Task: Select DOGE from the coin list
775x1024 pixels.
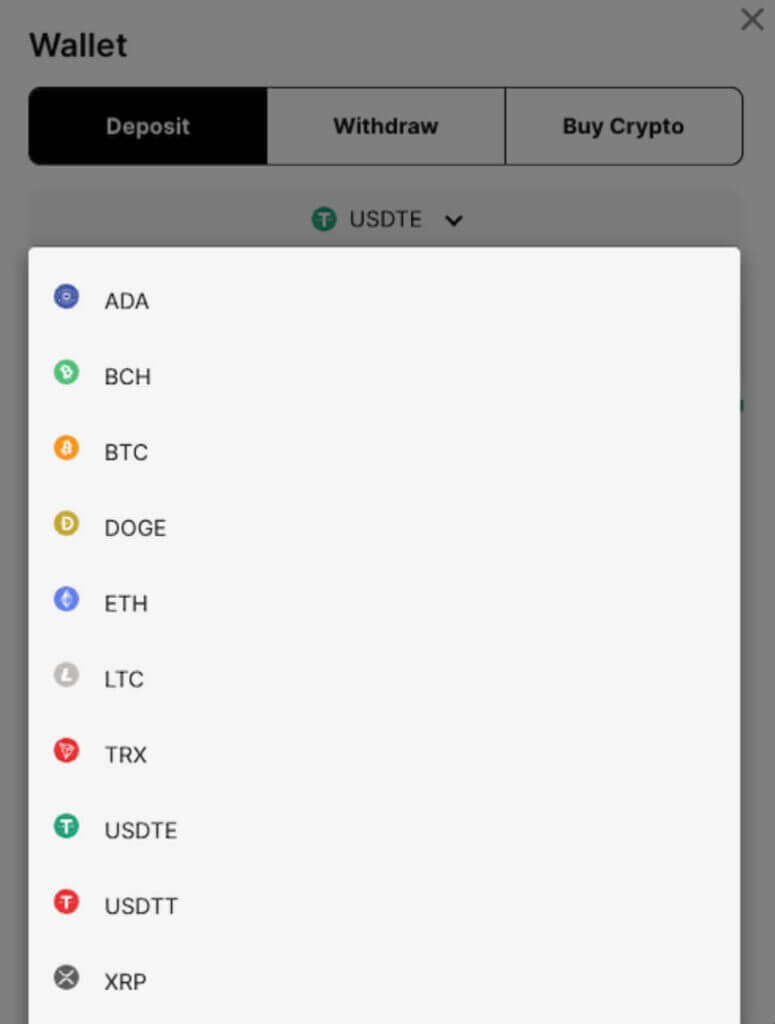Action: point(134,527)
